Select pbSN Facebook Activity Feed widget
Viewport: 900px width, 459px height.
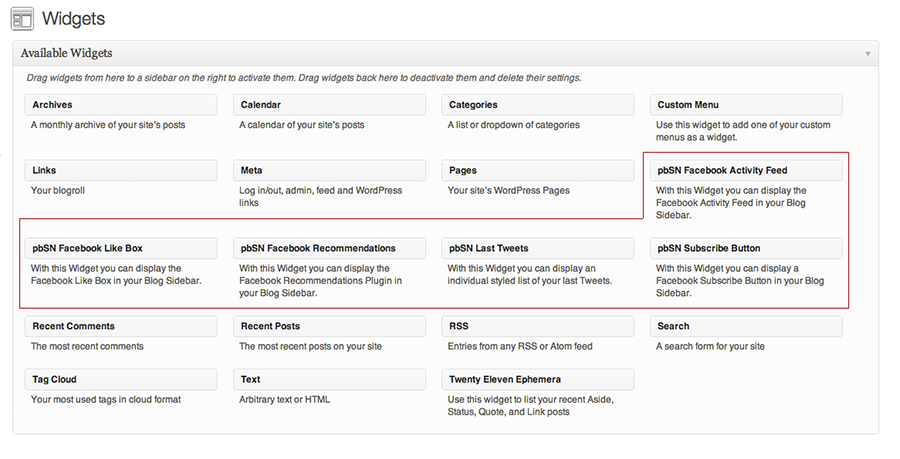746,171
